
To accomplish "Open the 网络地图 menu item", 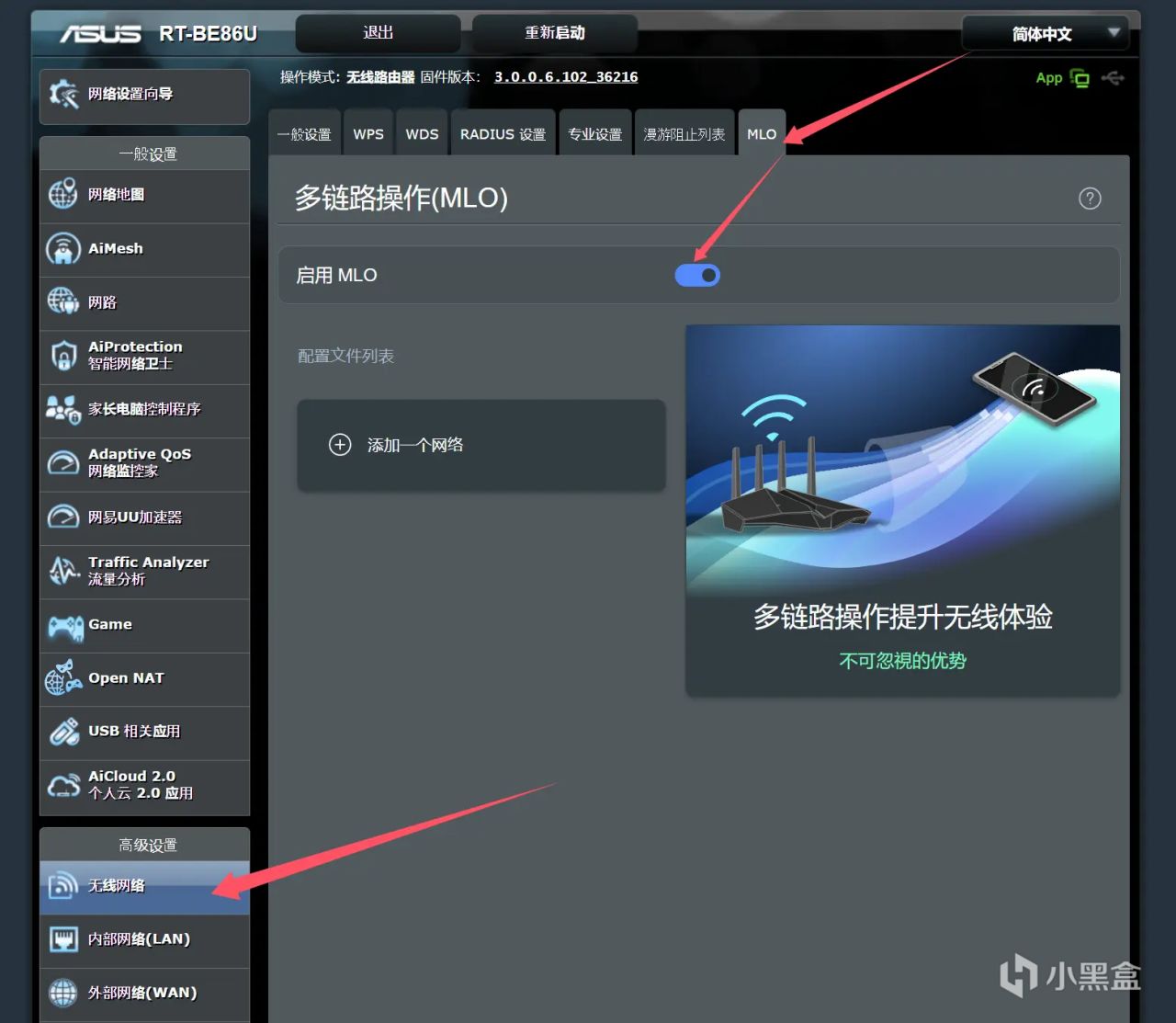I will tap(145, 196).
